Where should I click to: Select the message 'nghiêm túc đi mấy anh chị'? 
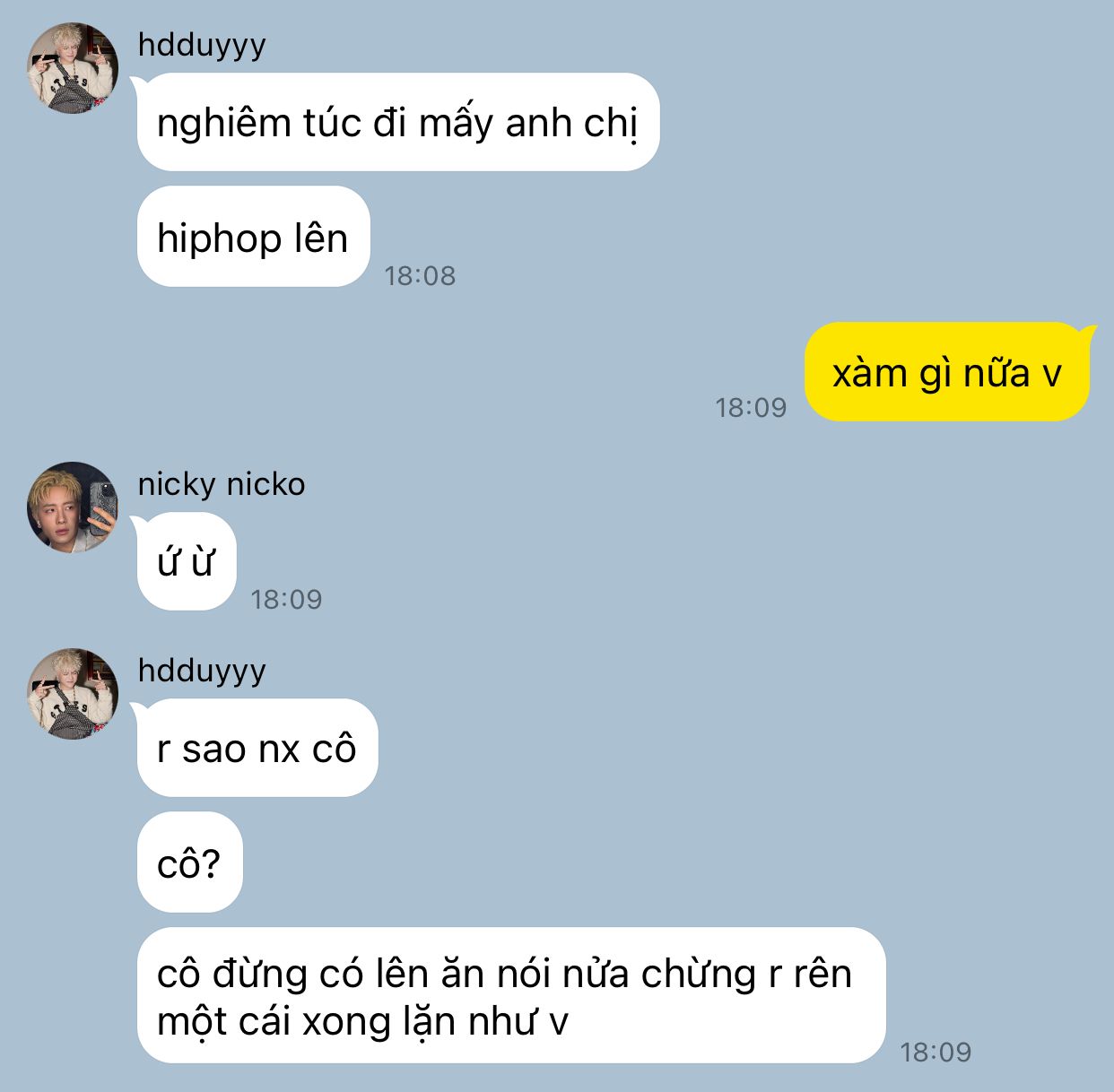coord(398,122)
